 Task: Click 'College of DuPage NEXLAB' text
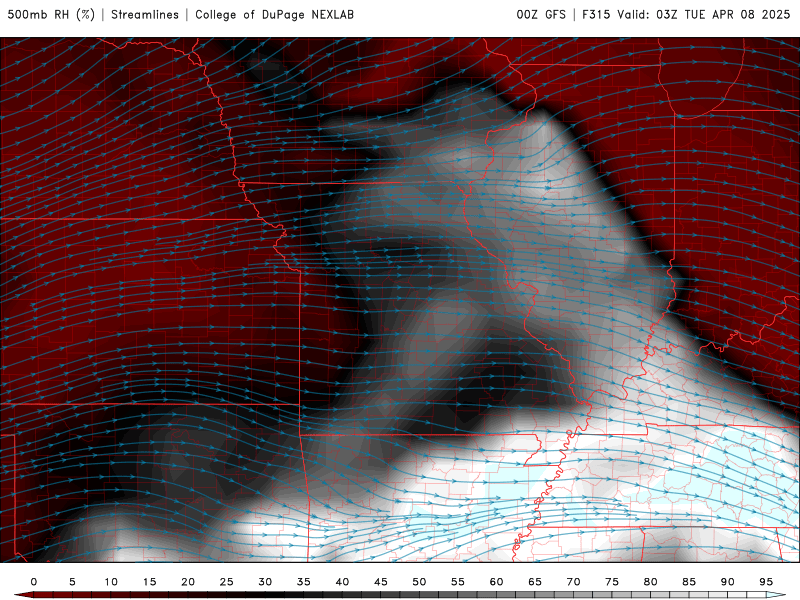click(274, 14)
